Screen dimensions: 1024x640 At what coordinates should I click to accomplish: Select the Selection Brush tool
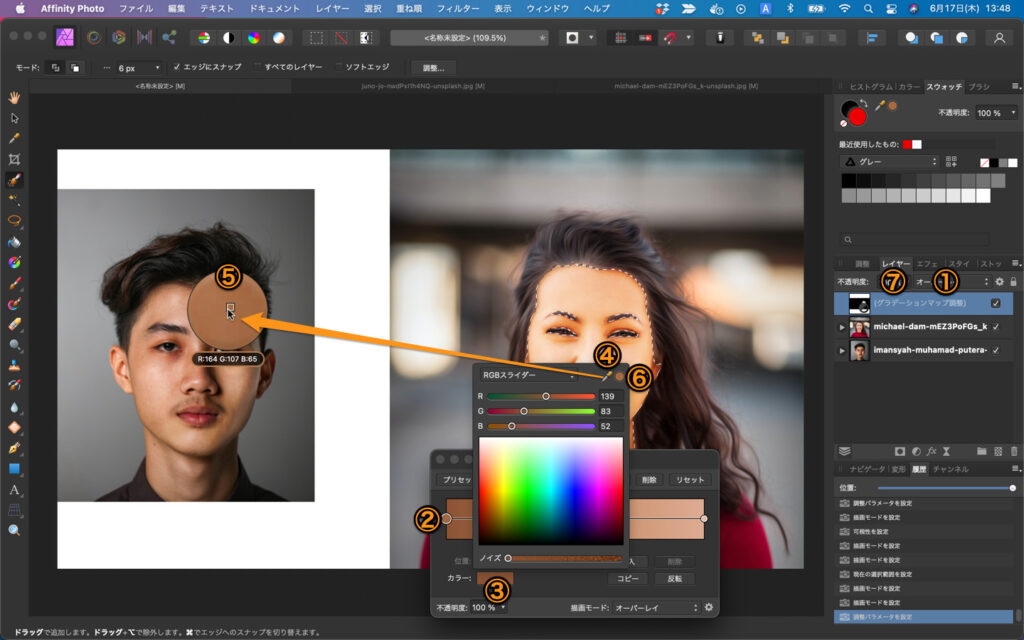coord(15,180)
